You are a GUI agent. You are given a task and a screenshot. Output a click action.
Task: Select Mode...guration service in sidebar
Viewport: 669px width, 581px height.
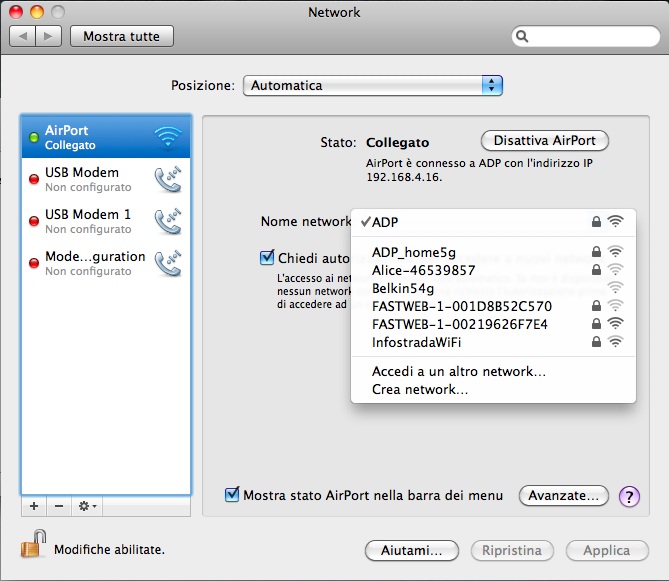tap(106, 264)
